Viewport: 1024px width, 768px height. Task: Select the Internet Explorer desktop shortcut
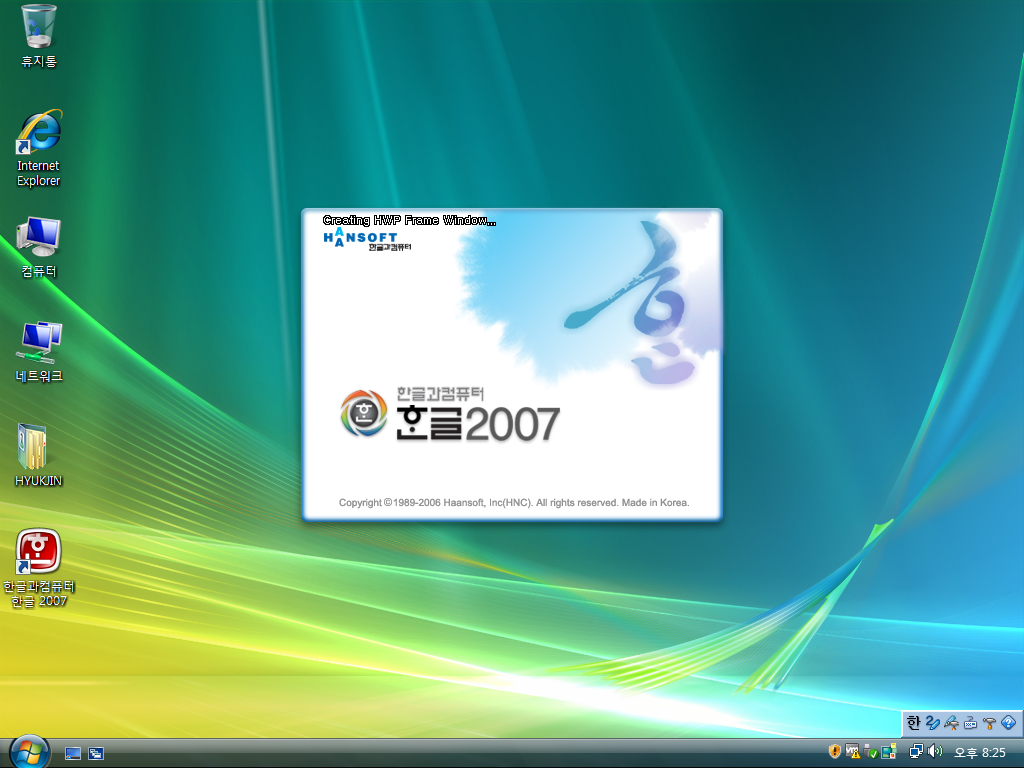pos(39,148)
